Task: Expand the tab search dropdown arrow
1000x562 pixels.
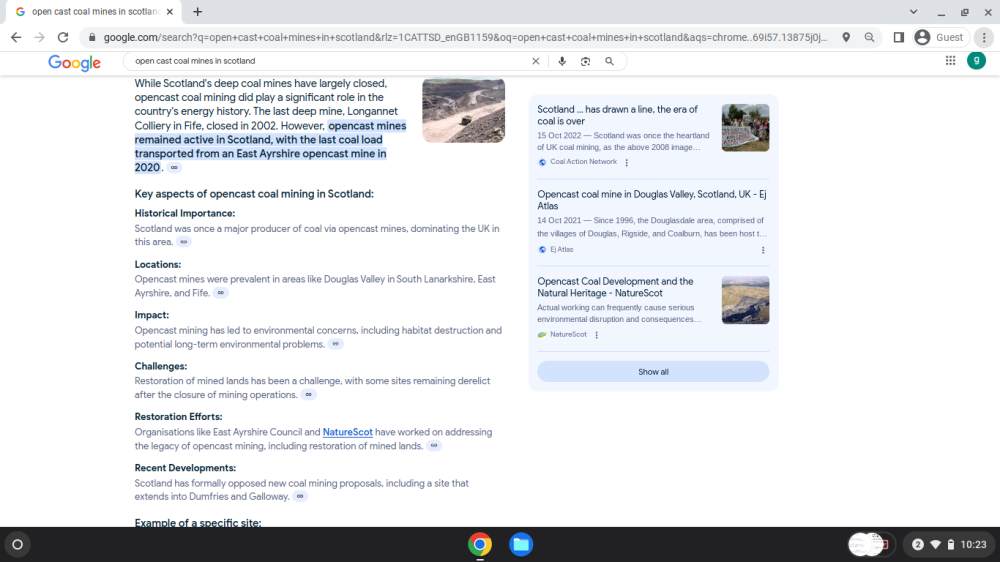Action: pyautogui.click(x=913, y=11)
